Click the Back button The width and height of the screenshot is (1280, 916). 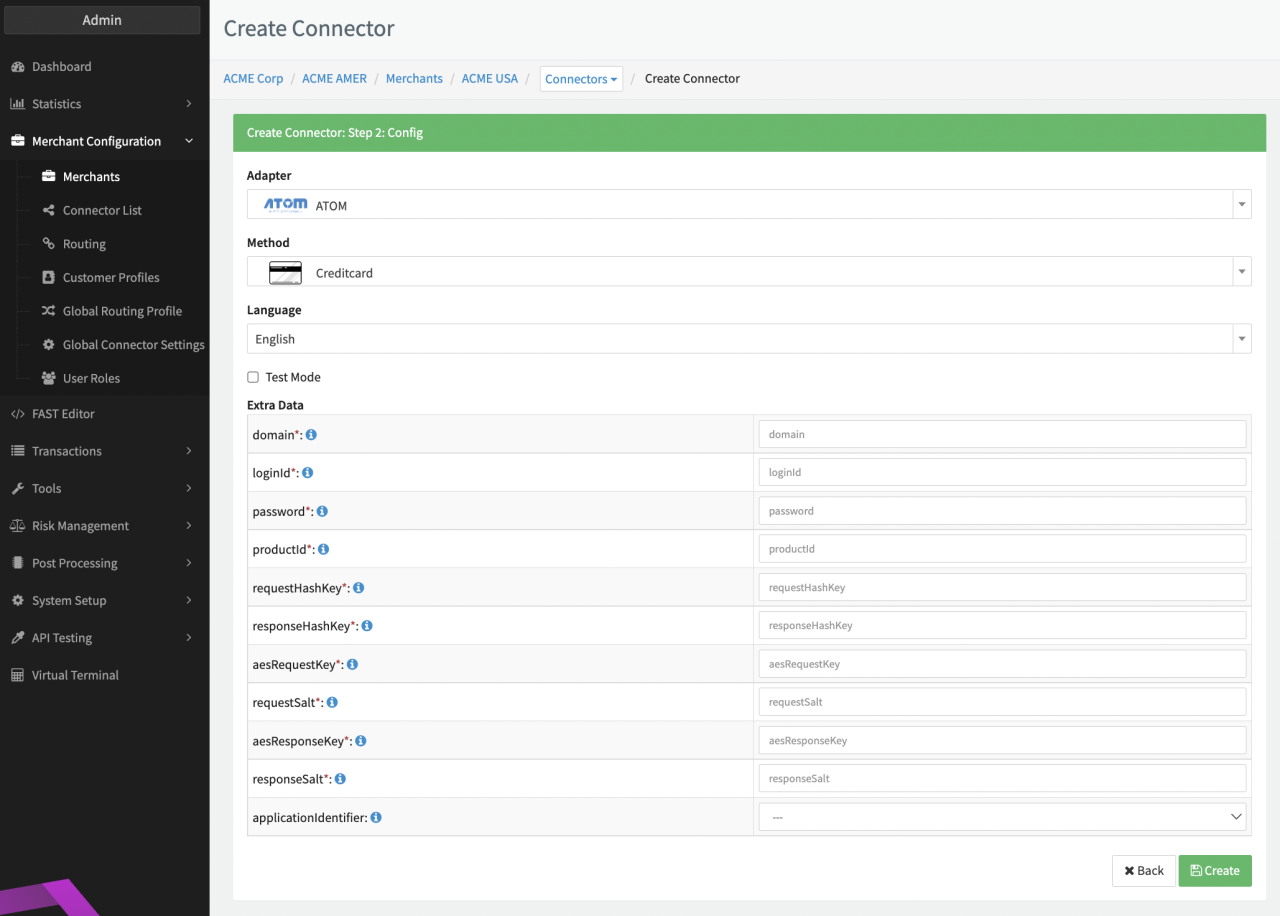point(1143,871)
